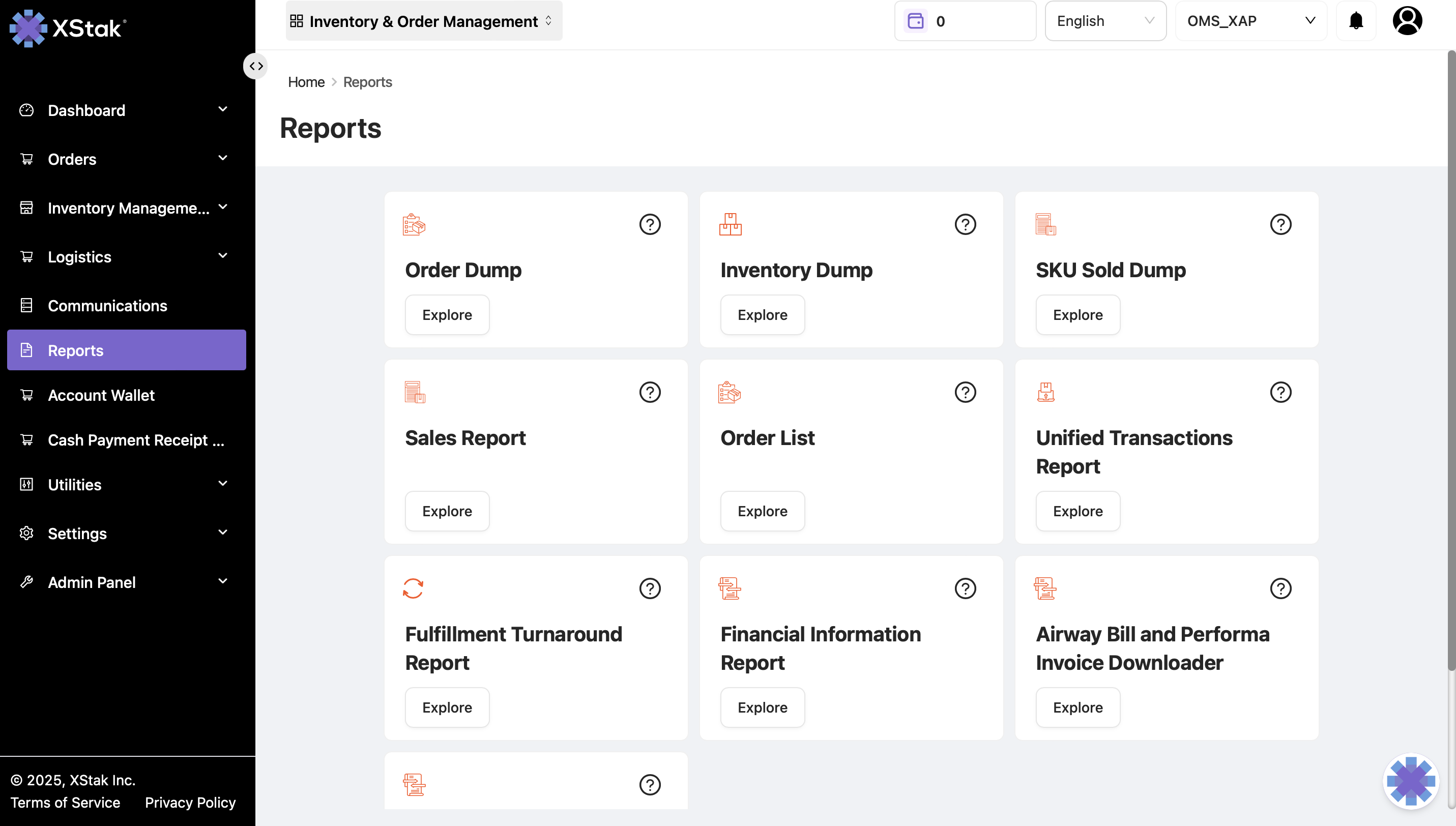Click the wallet balance icon

tap(915, 21)
